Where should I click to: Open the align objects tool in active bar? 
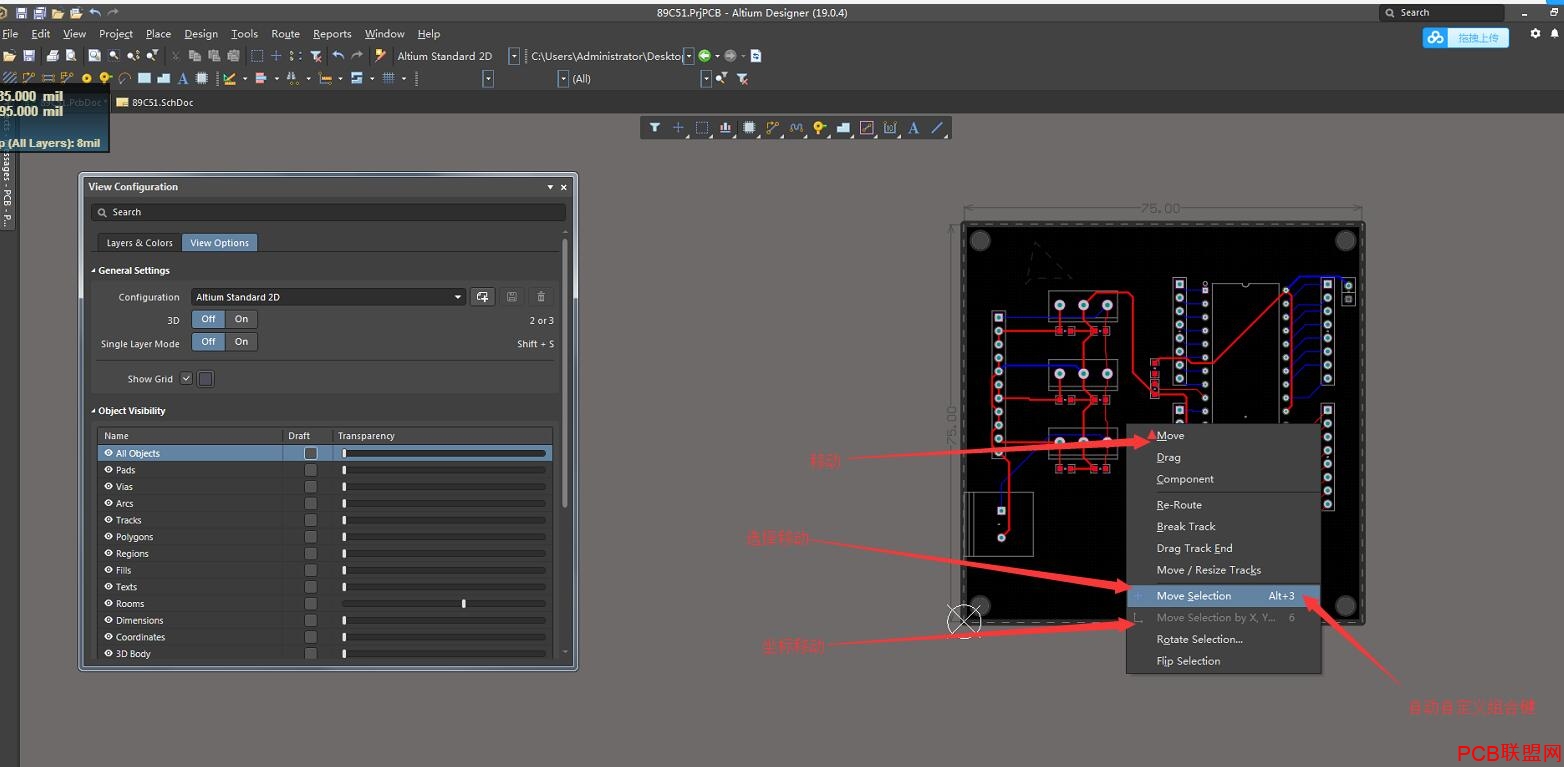(725, 128)
